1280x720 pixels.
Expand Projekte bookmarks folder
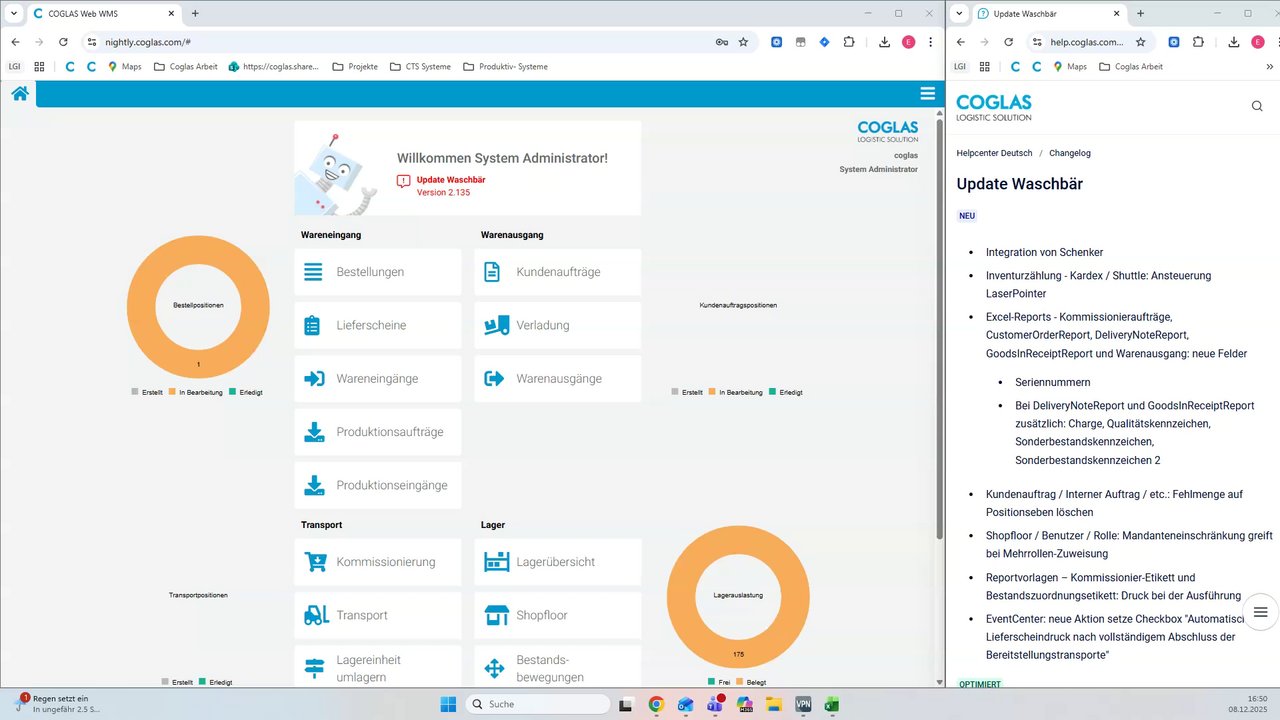(355, 67)
